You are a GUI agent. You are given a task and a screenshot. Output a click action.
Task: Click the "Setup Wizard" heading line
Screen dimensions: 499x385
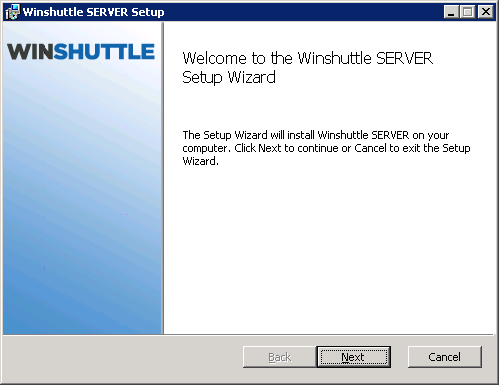click(x=229, y=77)
